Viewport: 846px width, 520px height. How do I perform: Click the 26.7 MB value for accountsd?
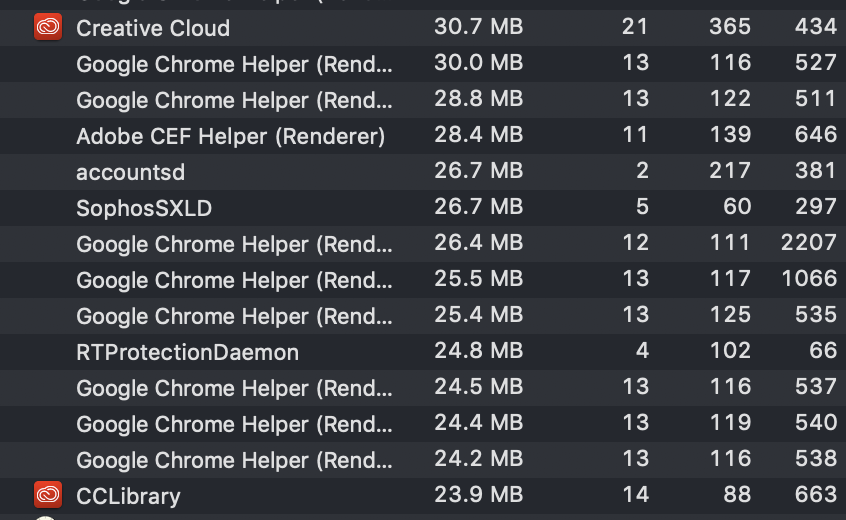coord(479,170)
